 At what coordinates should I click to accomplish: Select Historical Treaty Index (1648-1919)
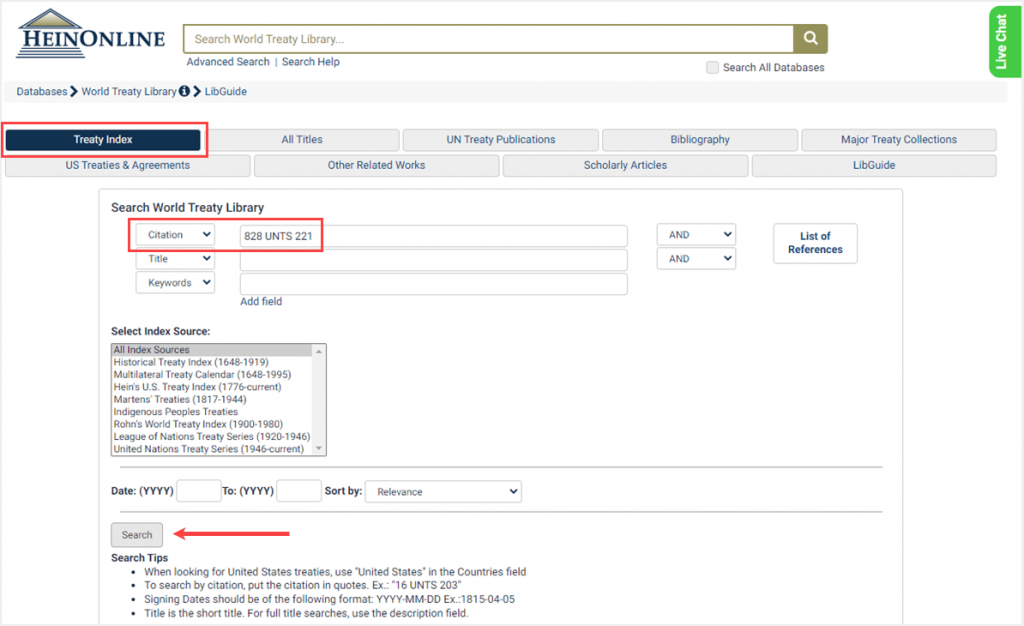[212, 362]
